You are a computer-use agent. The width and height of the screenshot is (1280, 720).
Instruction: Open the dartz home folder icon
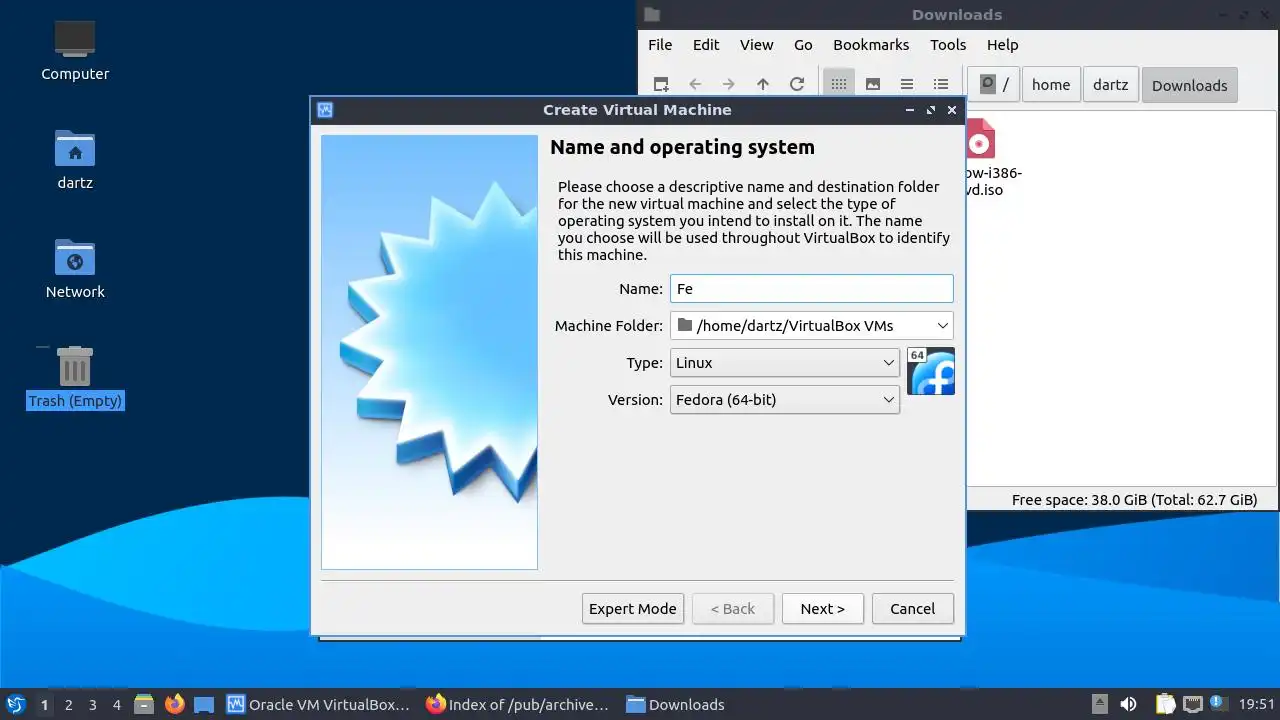coord(75,149)
